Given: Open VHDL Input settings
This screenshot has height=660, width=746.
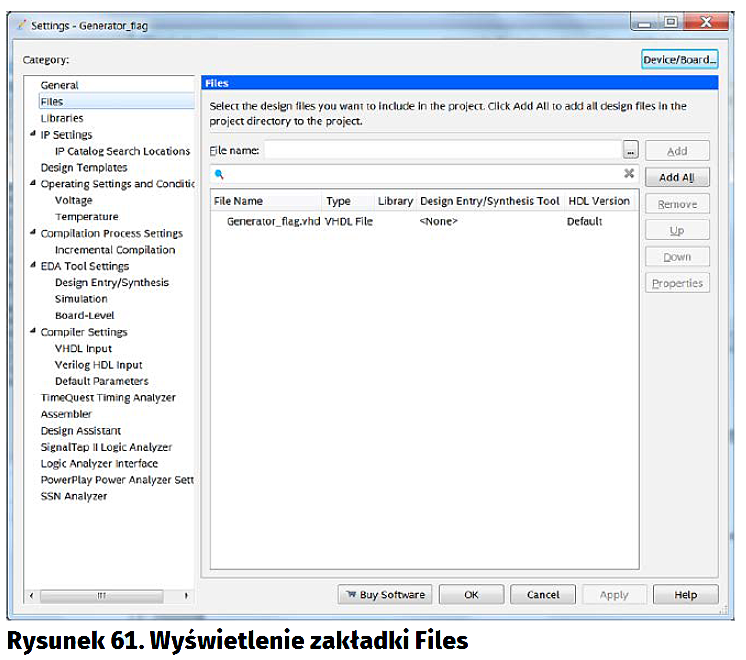Looking at the screenshot, I should point(83,349).
